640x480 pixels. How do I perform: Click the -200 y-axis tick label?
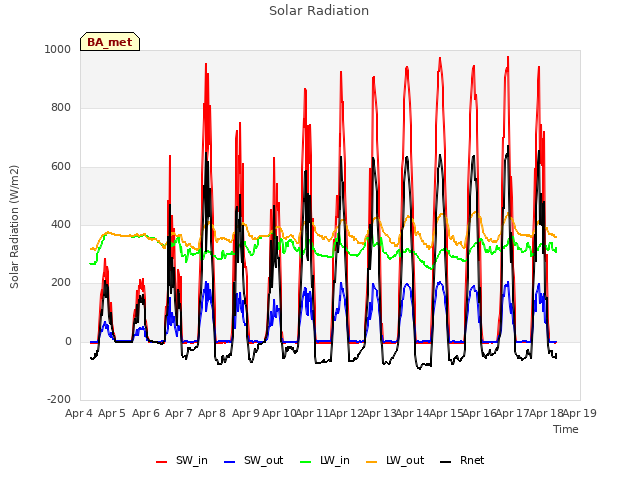59,400
